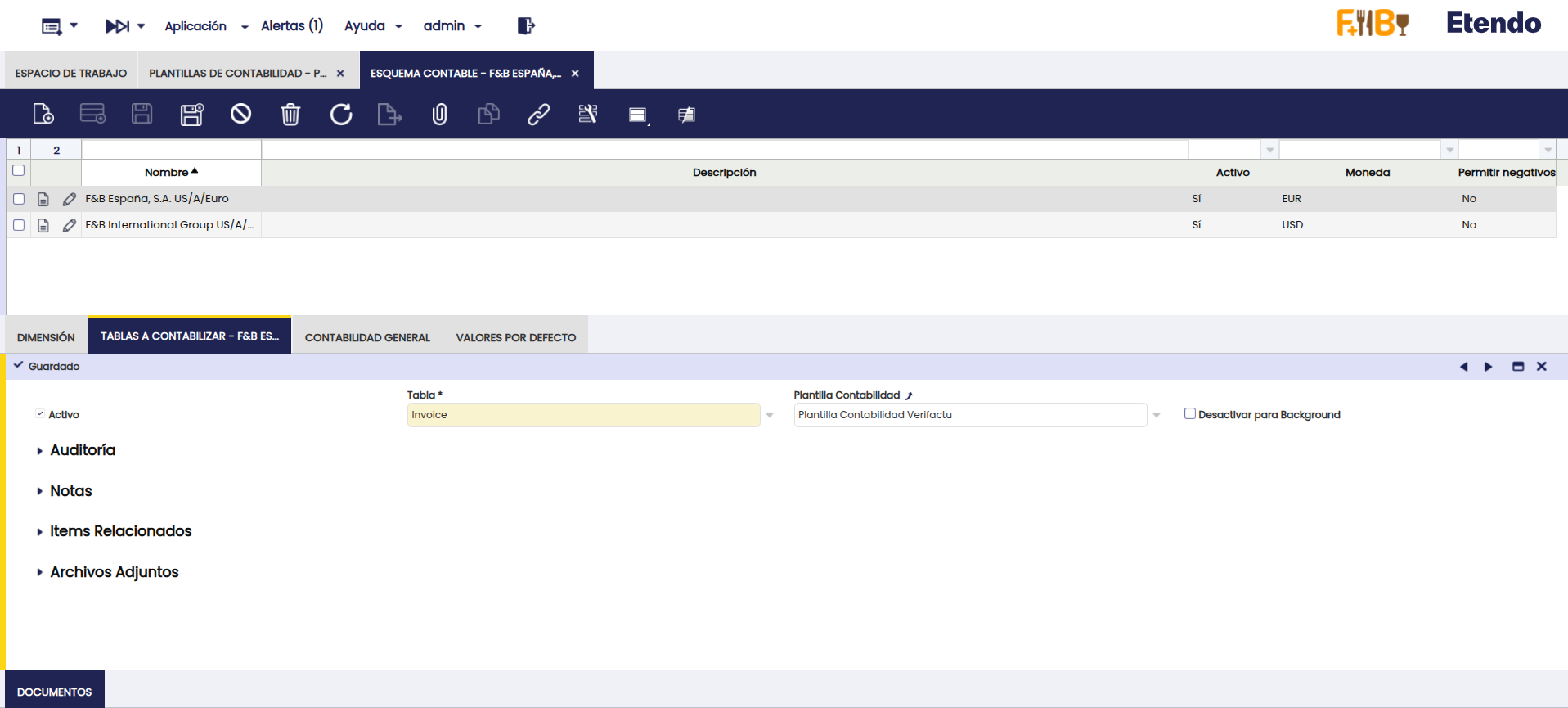Image resolution: width=1568 pixels, height=708 pixels.
Task: Switch to Contabilidad General tab
Action: tap(367, 337)
